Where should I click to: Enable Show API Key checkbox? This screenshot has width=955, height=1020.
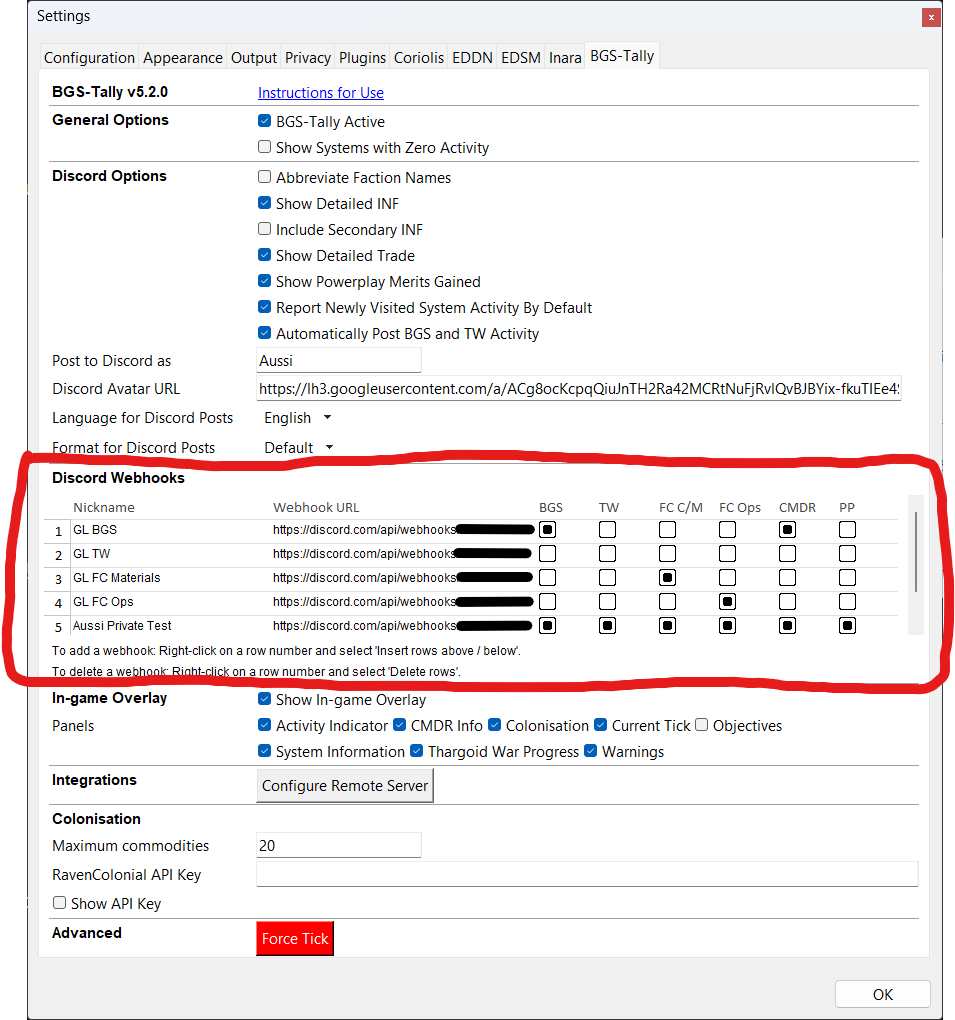tap(59, 903)
